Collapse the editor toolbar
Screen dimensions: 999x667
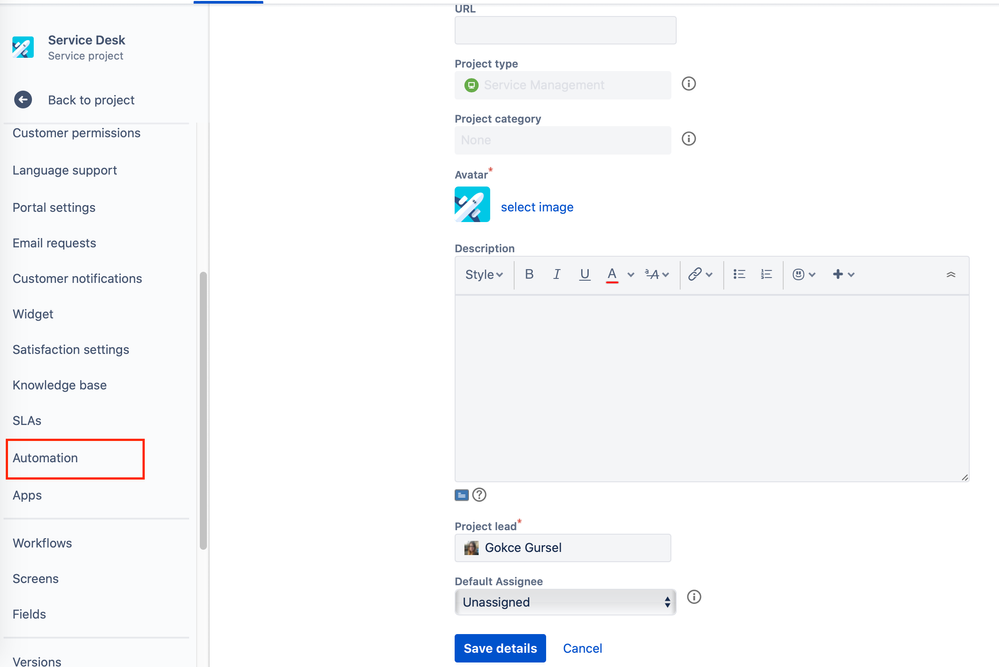click(x=951, y=275)
